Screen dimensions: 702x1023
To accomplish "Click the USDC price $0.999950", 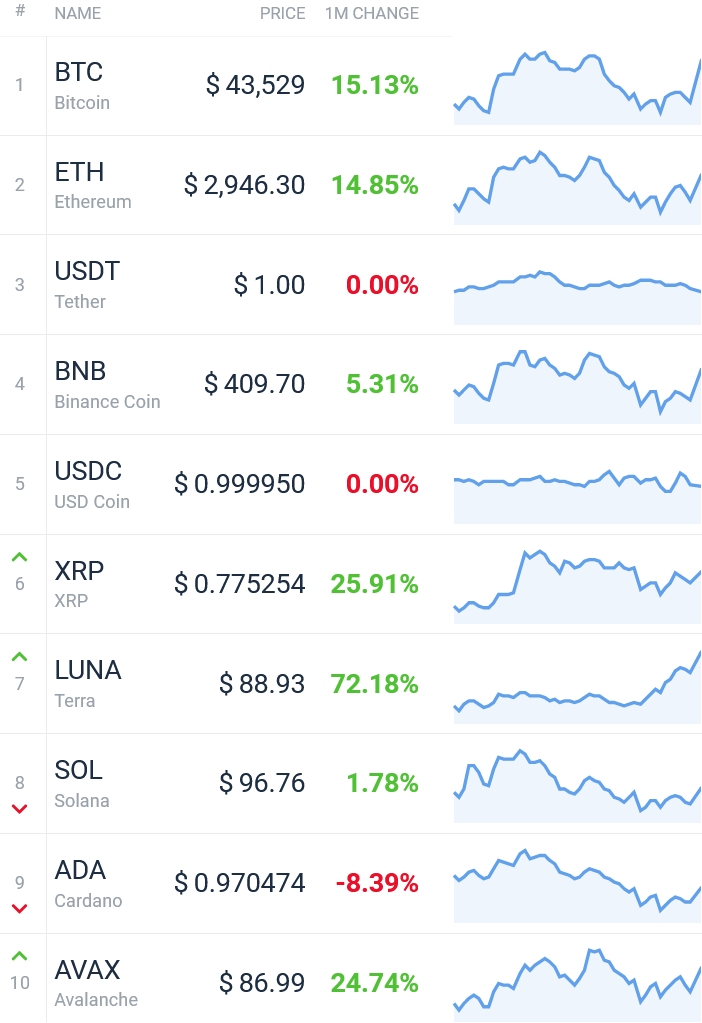I will pos(239,484).
